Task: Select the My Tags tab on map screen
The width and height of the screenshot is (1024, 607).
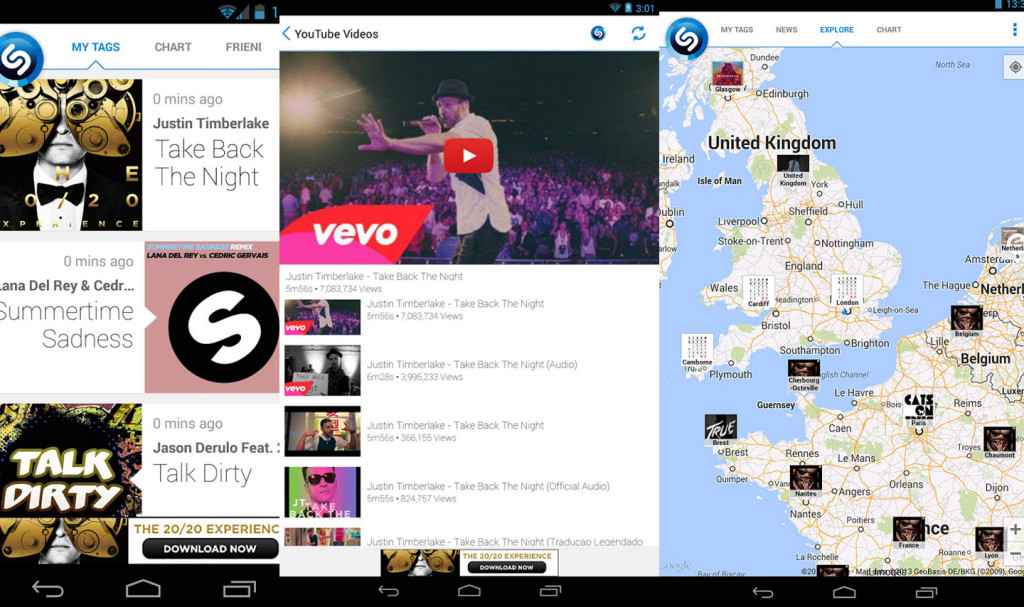Action: [x=737, y=30]
